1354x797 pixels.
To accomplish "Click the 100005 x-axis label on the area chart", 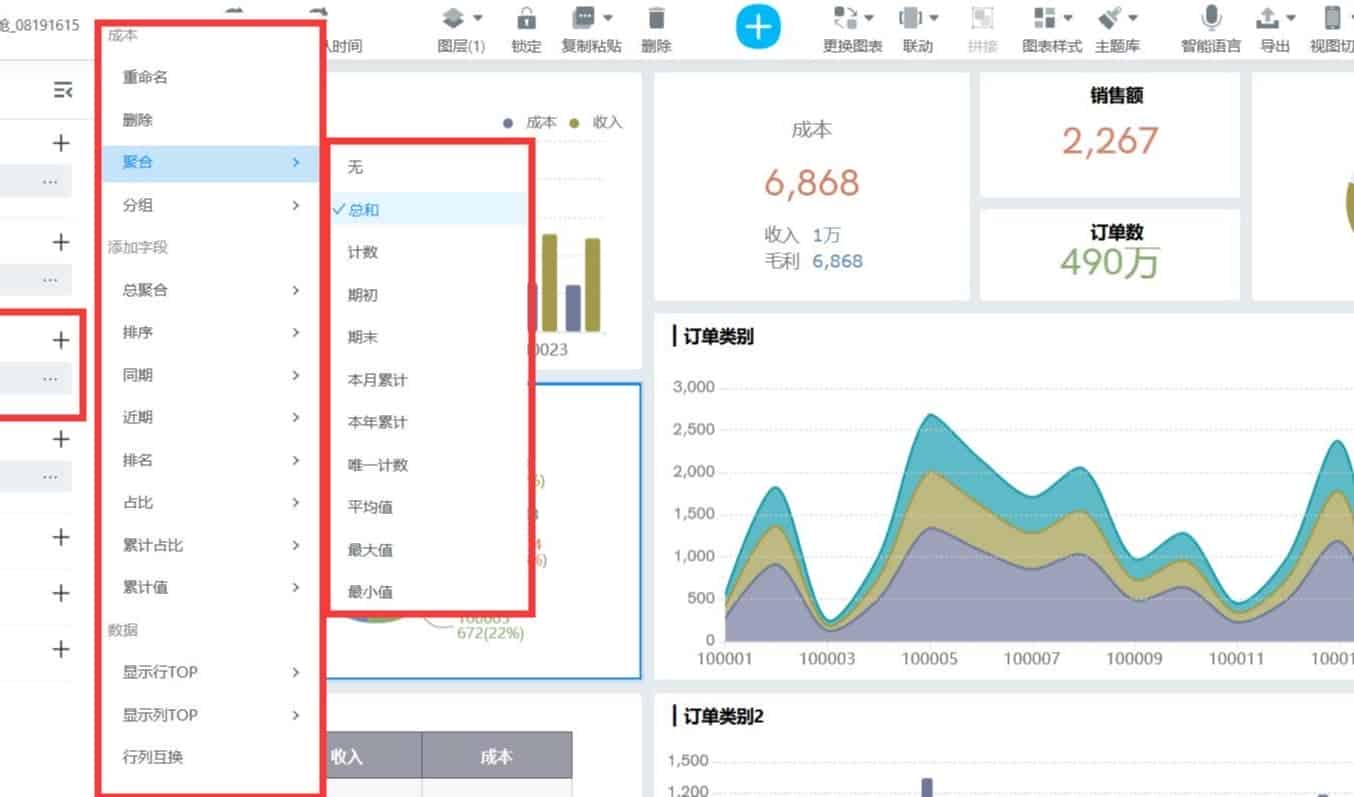I will tap(930, 659).
